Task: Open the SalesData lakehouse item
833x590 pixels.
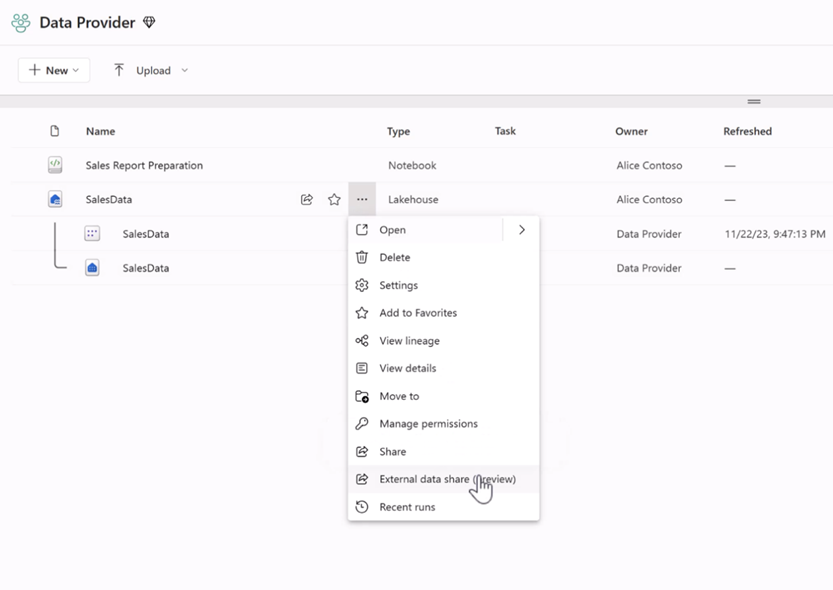Action: pyautogui.click(x=109, y=200)
